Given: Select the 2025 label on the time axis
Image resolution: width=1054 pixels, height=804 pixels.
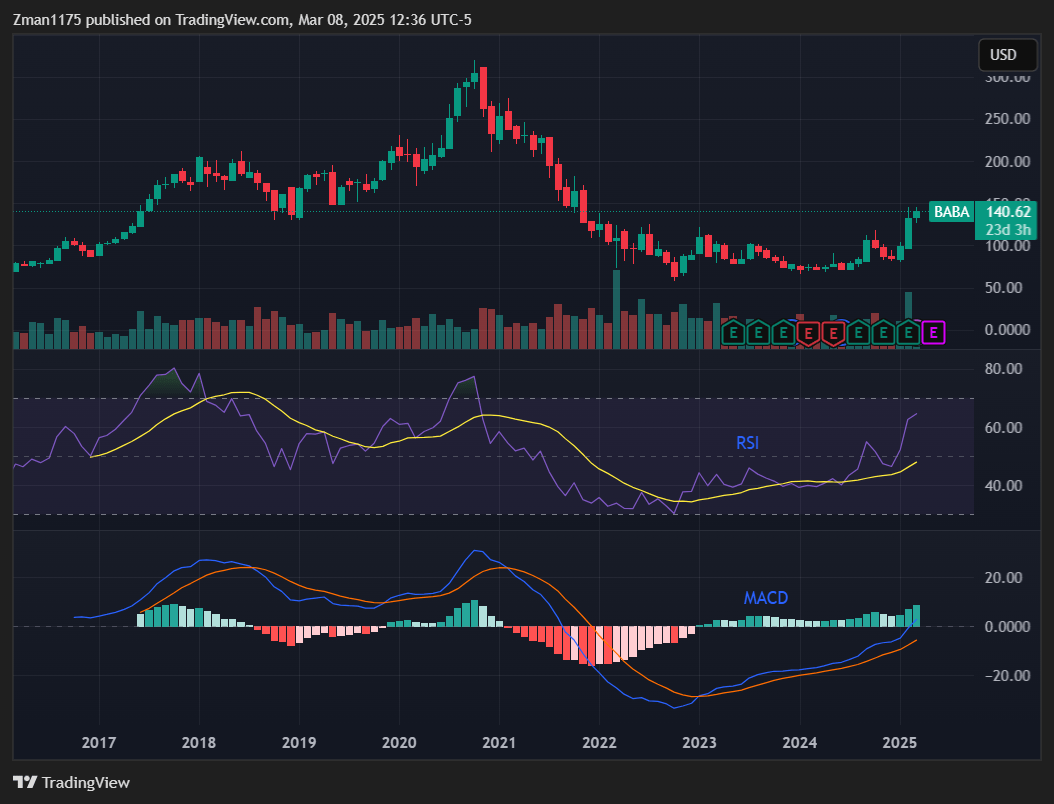Looking at the screenshot, I should [x=900, y=743].
